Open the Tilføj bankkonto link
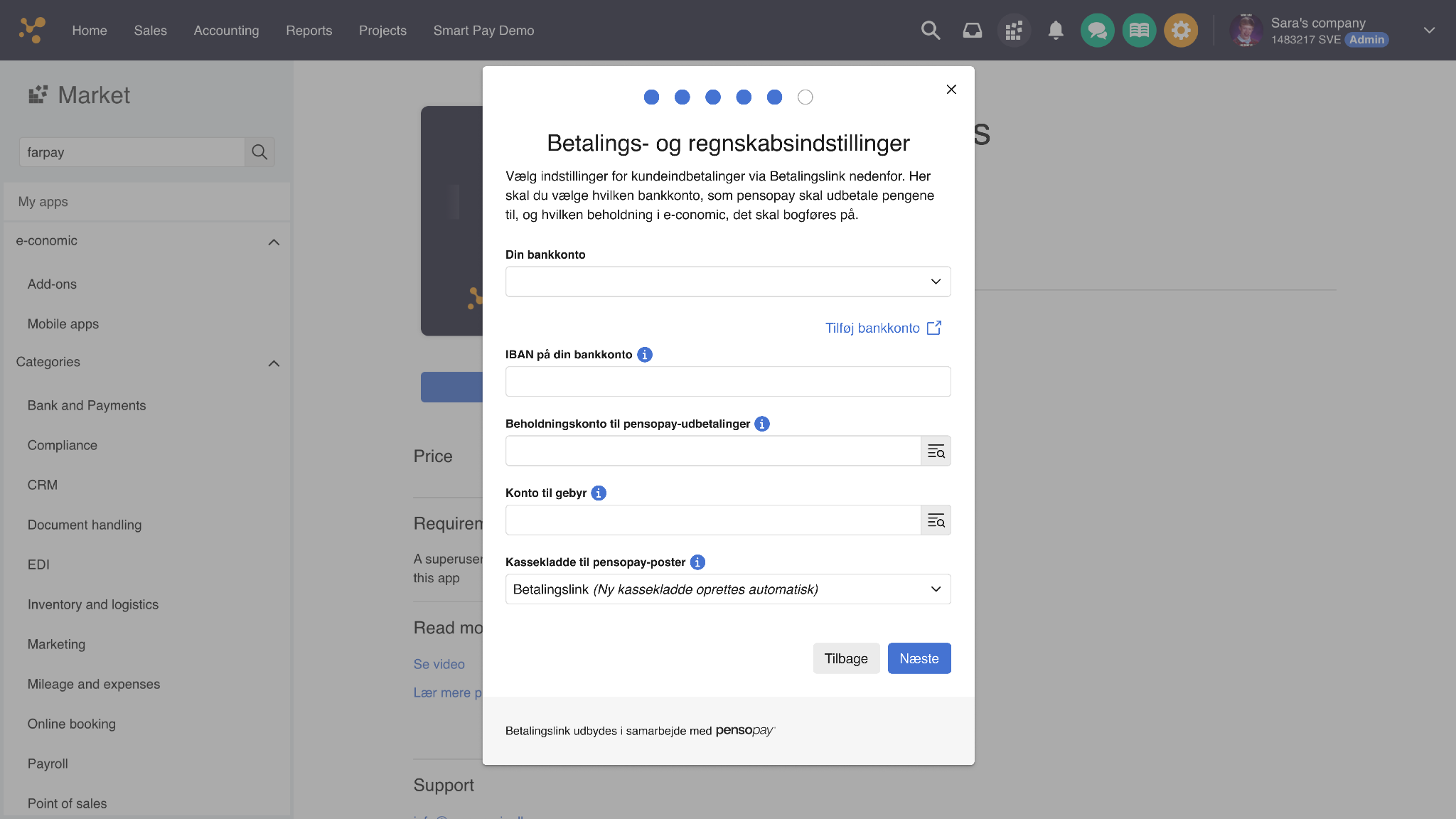1456x819 pixels. [872, 328]
